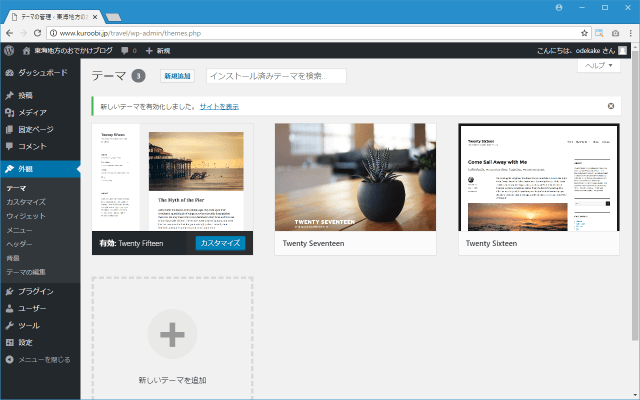
Task: Click the ユーザー person icon
Action: tap(9, 309)
